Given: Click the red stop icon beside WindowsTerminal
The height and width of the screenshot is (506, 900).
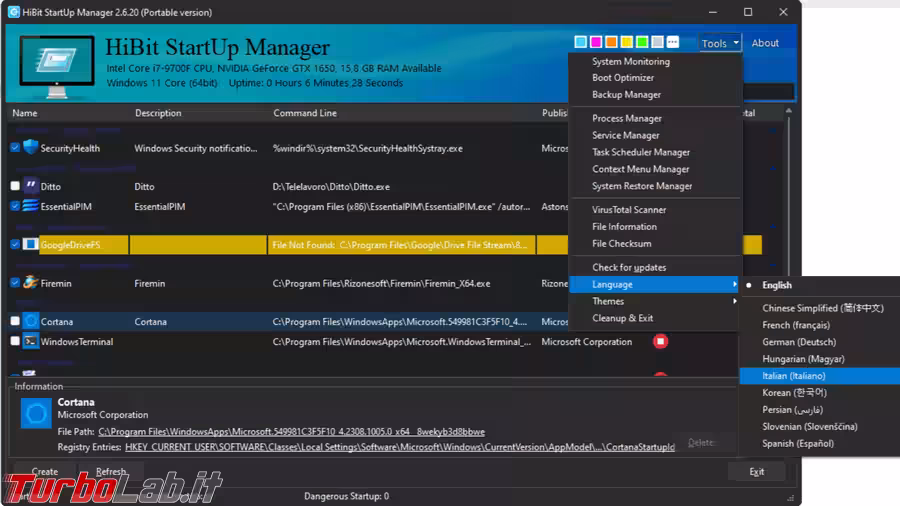Looking at the screenshot, I should [x=660, y=342].
